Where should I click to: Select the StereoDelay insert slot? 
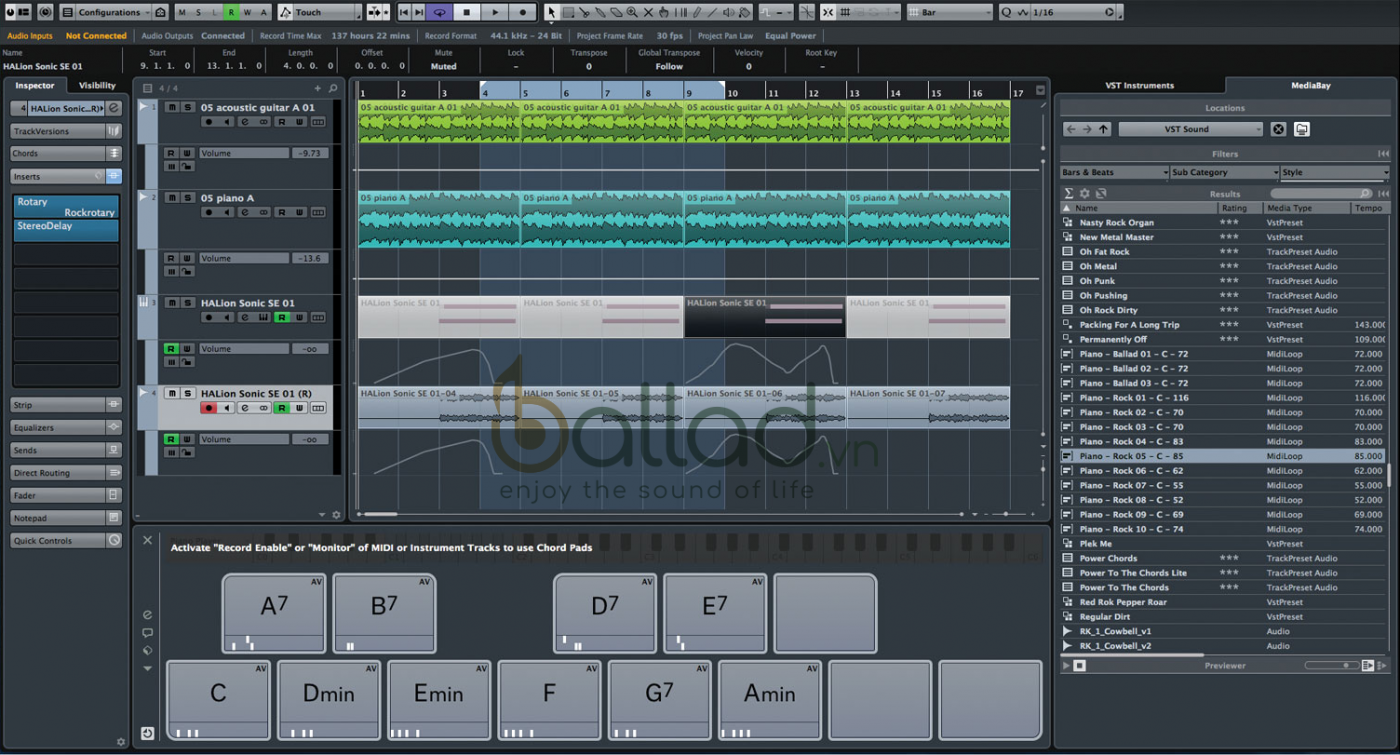pyautogui.click(x=66, y=230)
